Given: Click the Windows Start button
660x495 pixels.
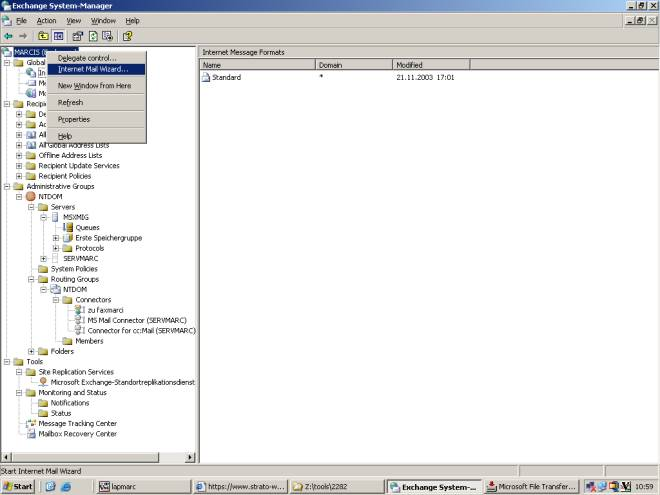Looking at the screenshot, I should [x=18, y=486].
